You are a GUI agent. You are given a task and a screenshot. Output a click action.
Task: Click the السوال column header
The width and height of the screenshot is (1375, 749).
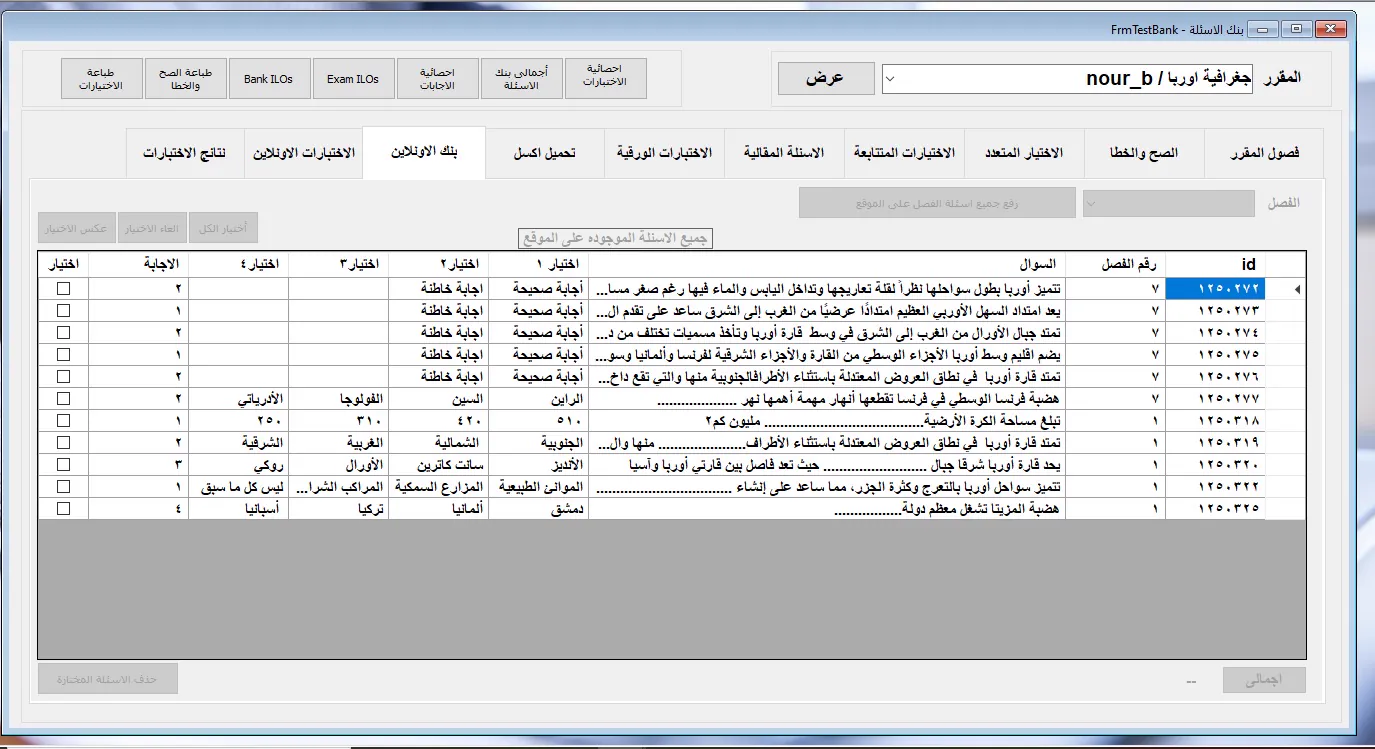tap(828, 264)
